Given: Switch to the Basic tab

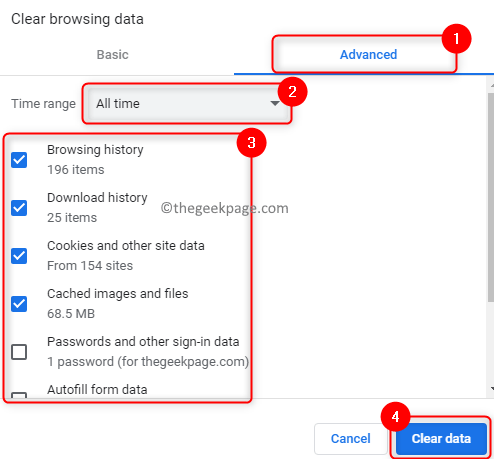Looking at the screenshot, I should tap(112, 54).
